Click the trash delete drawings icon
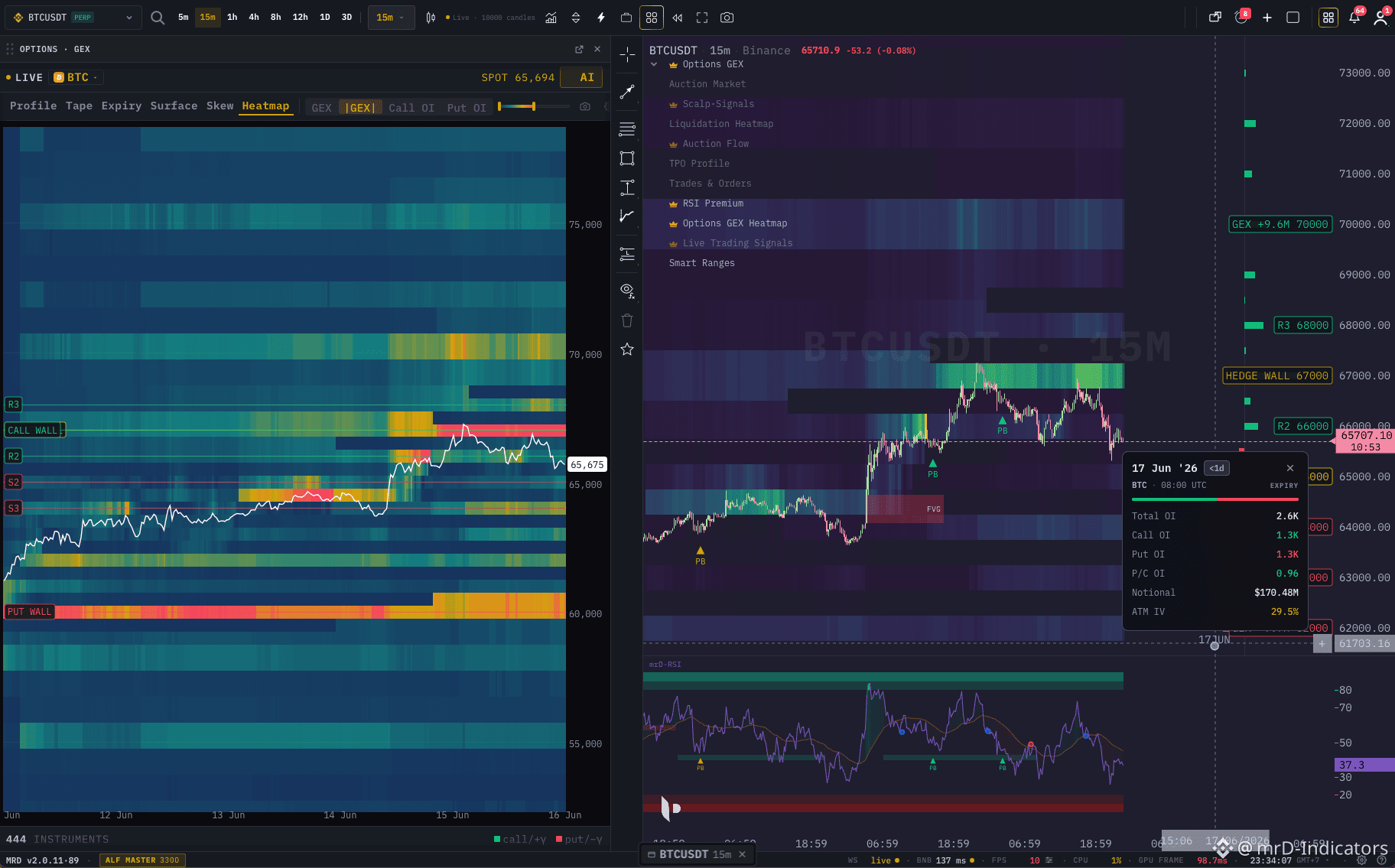1395x868 pixels. [627, 320]
